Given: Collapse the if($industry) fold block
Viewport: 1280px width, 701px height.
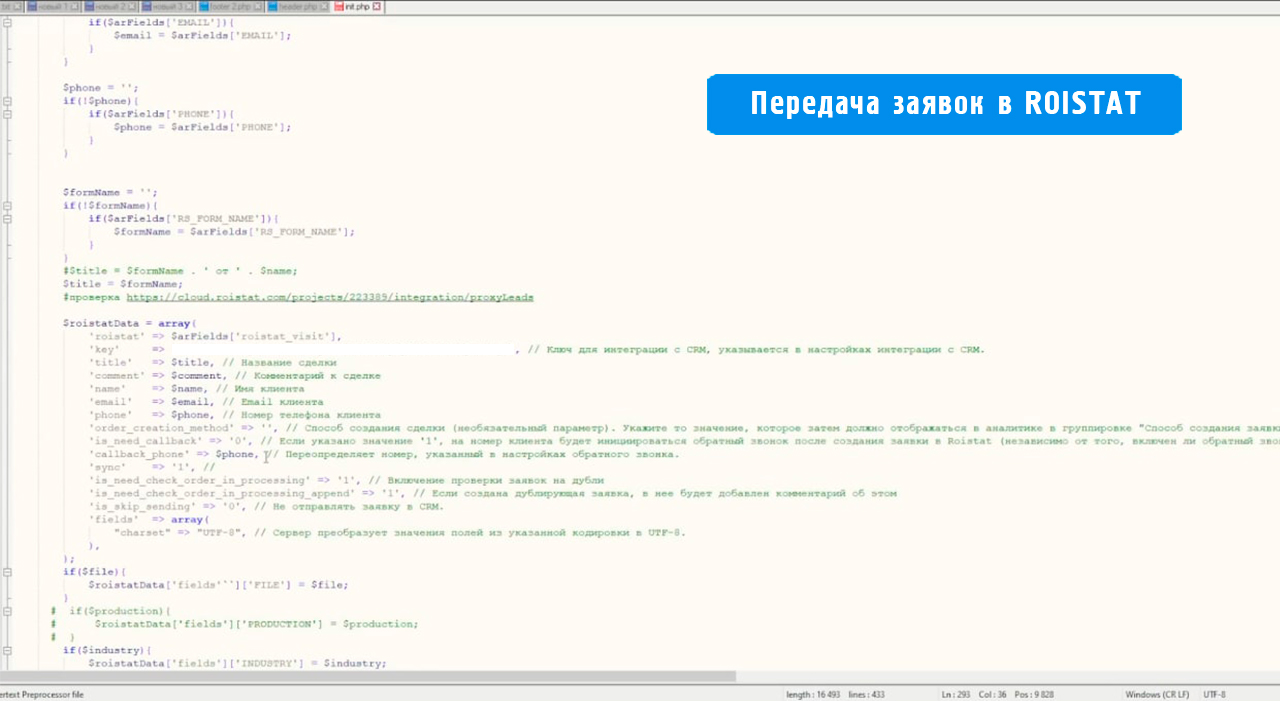Looking at the screenshot, I should 8,650.
